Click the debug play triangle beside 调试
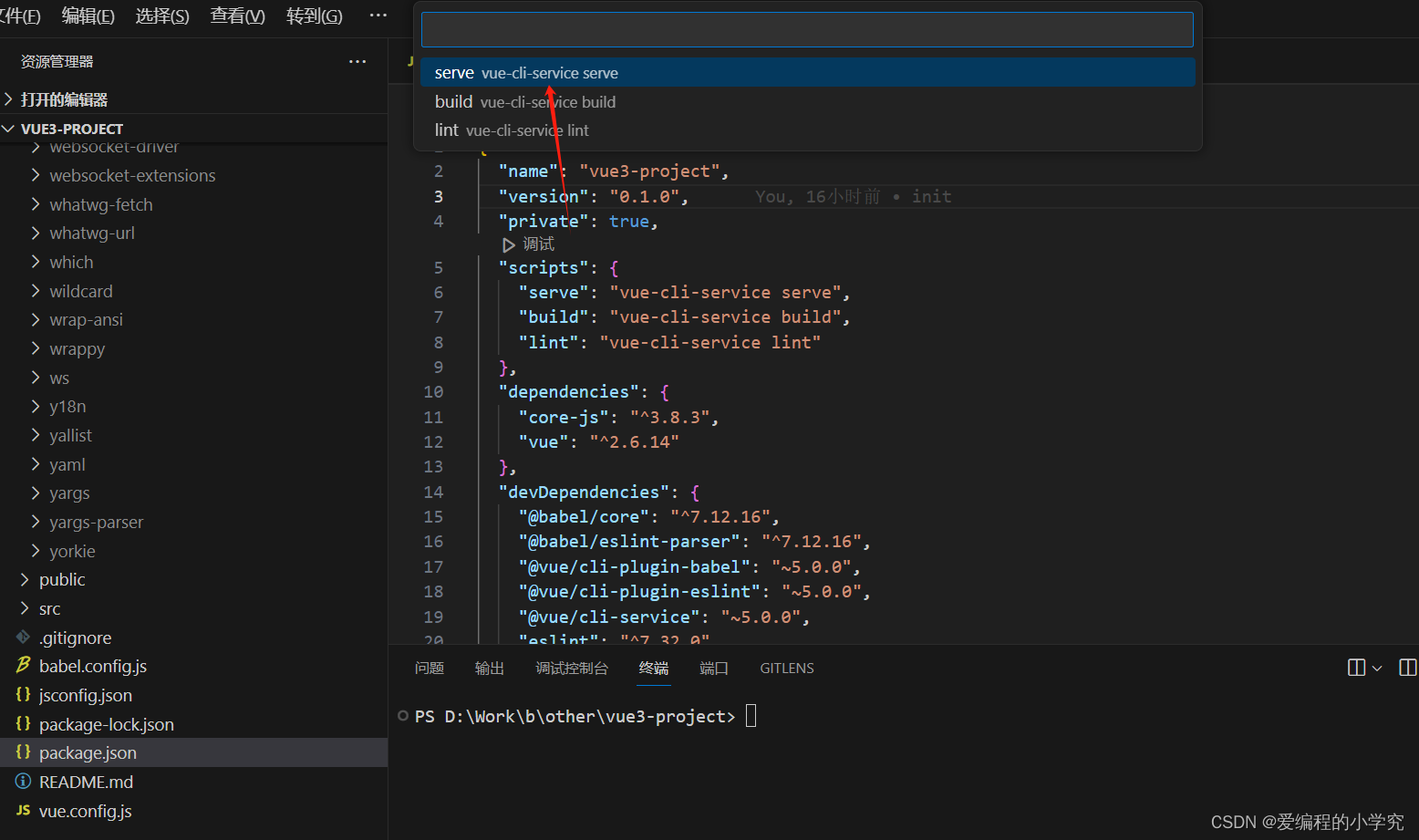This screenshot has height=840, width=1419. click(509, 244)
